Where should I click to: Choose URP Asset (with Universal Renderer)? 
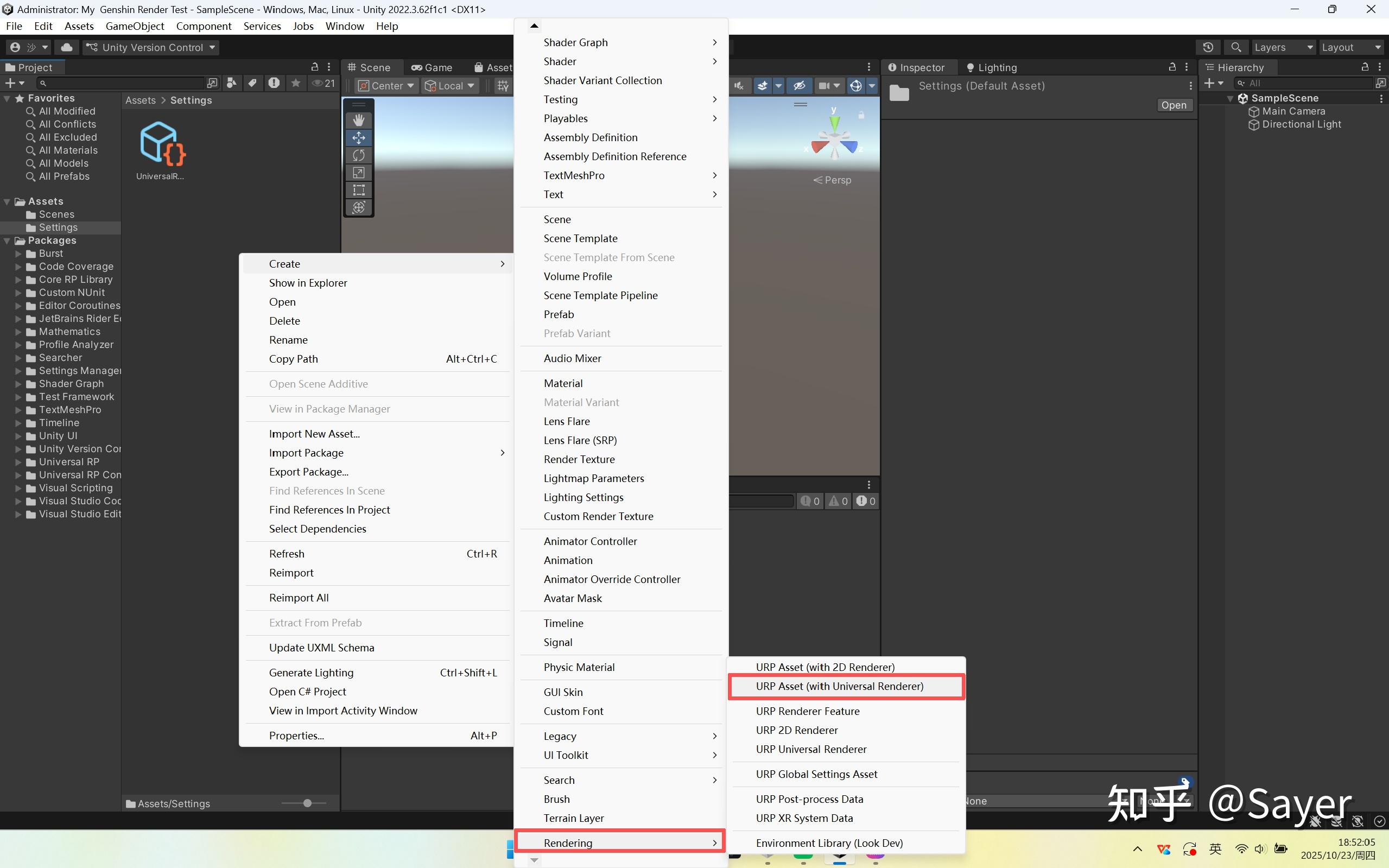click(x=839, y=686)
